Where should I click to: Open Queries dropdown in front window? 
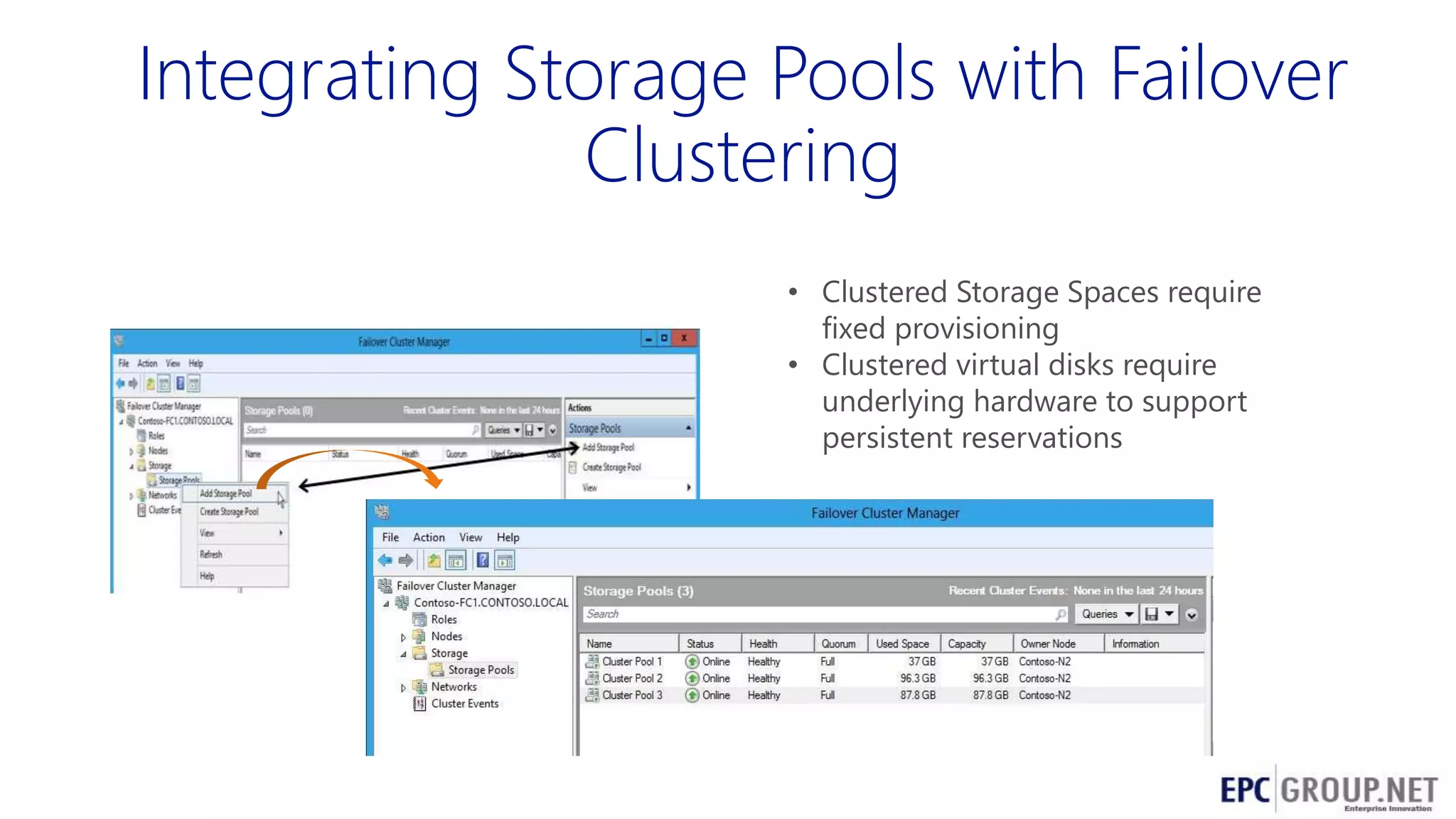1107,614
